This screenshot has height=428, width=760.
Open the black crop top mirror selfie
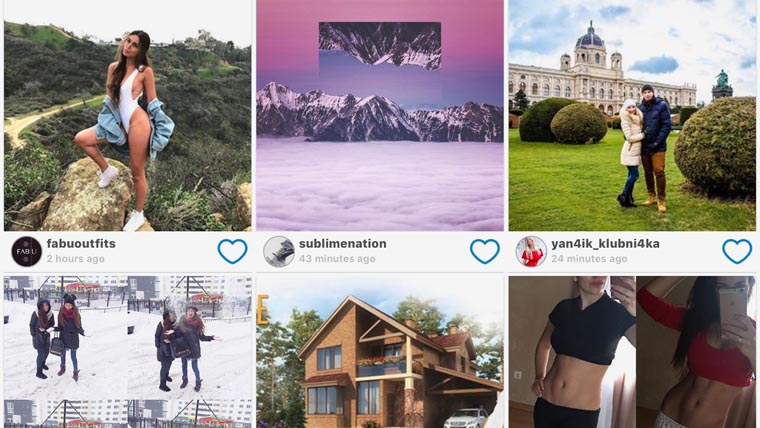click(x=572, y=352)
